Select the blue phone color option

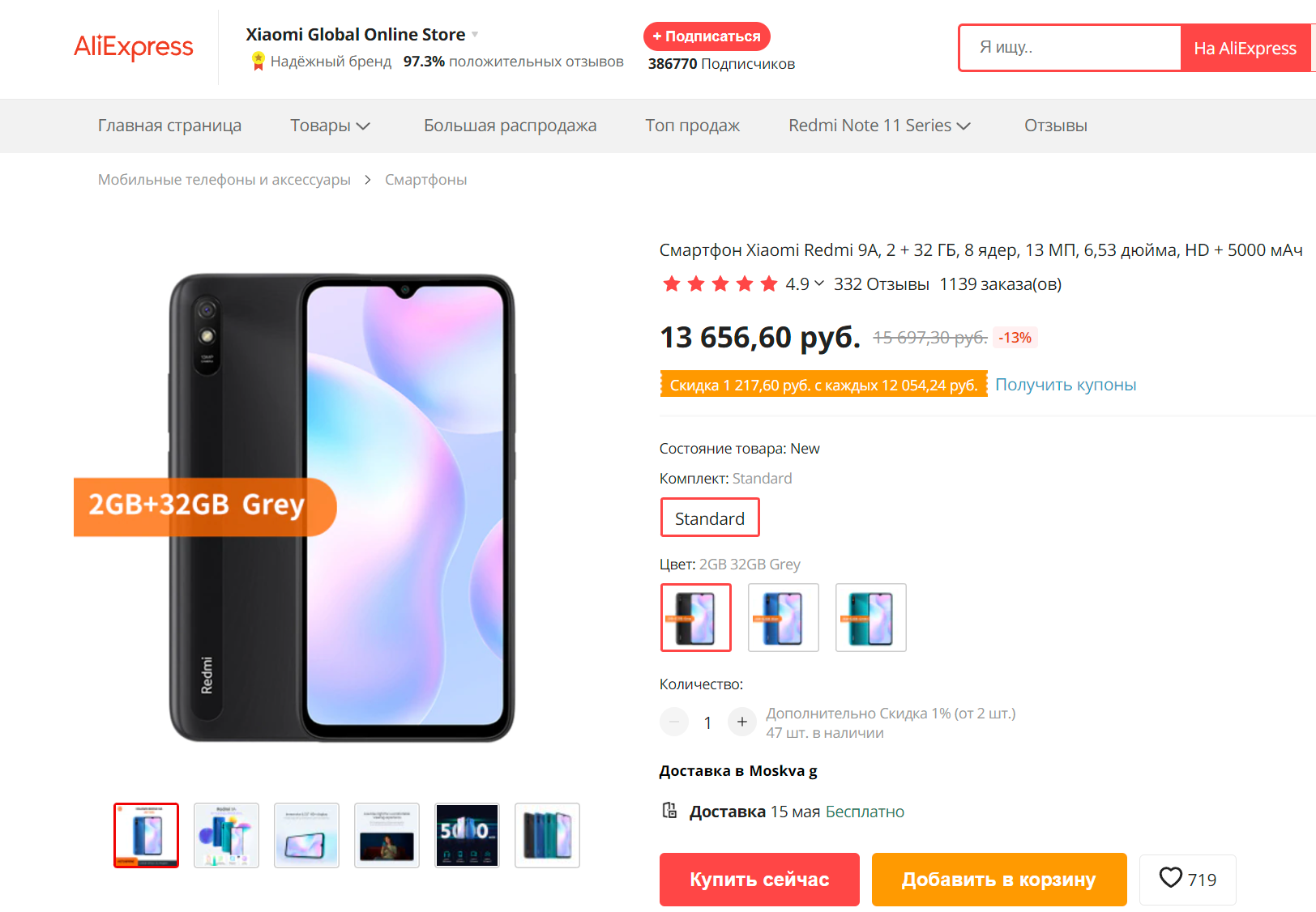(783, 617)
